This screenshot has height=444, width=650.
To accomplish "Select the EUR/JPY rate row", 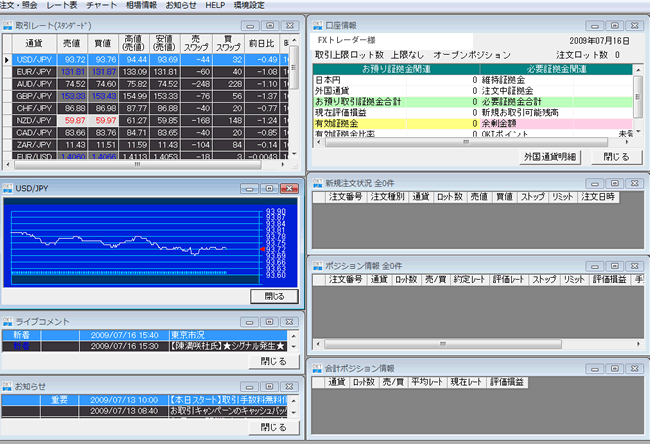I will click(146, 72).
